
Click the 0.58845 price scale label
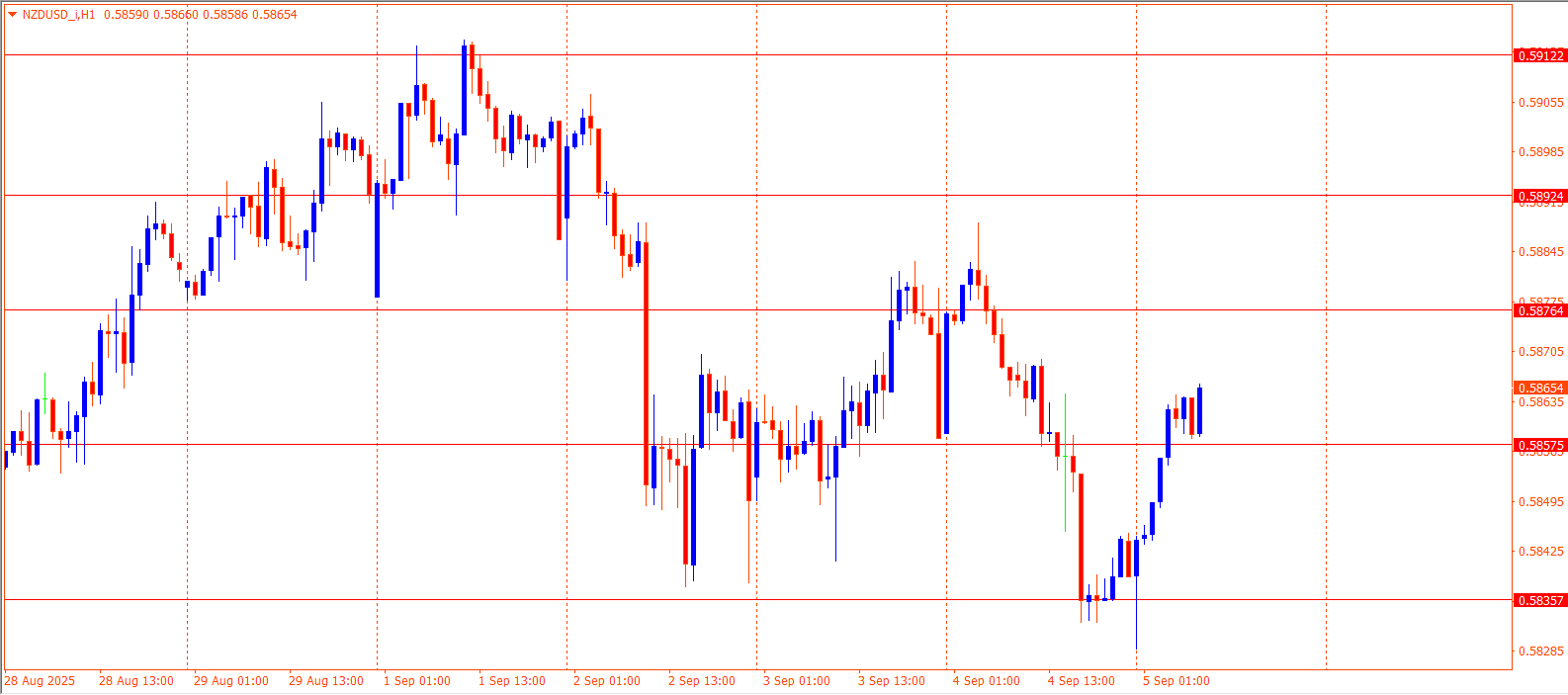[x=1540, y=252]
